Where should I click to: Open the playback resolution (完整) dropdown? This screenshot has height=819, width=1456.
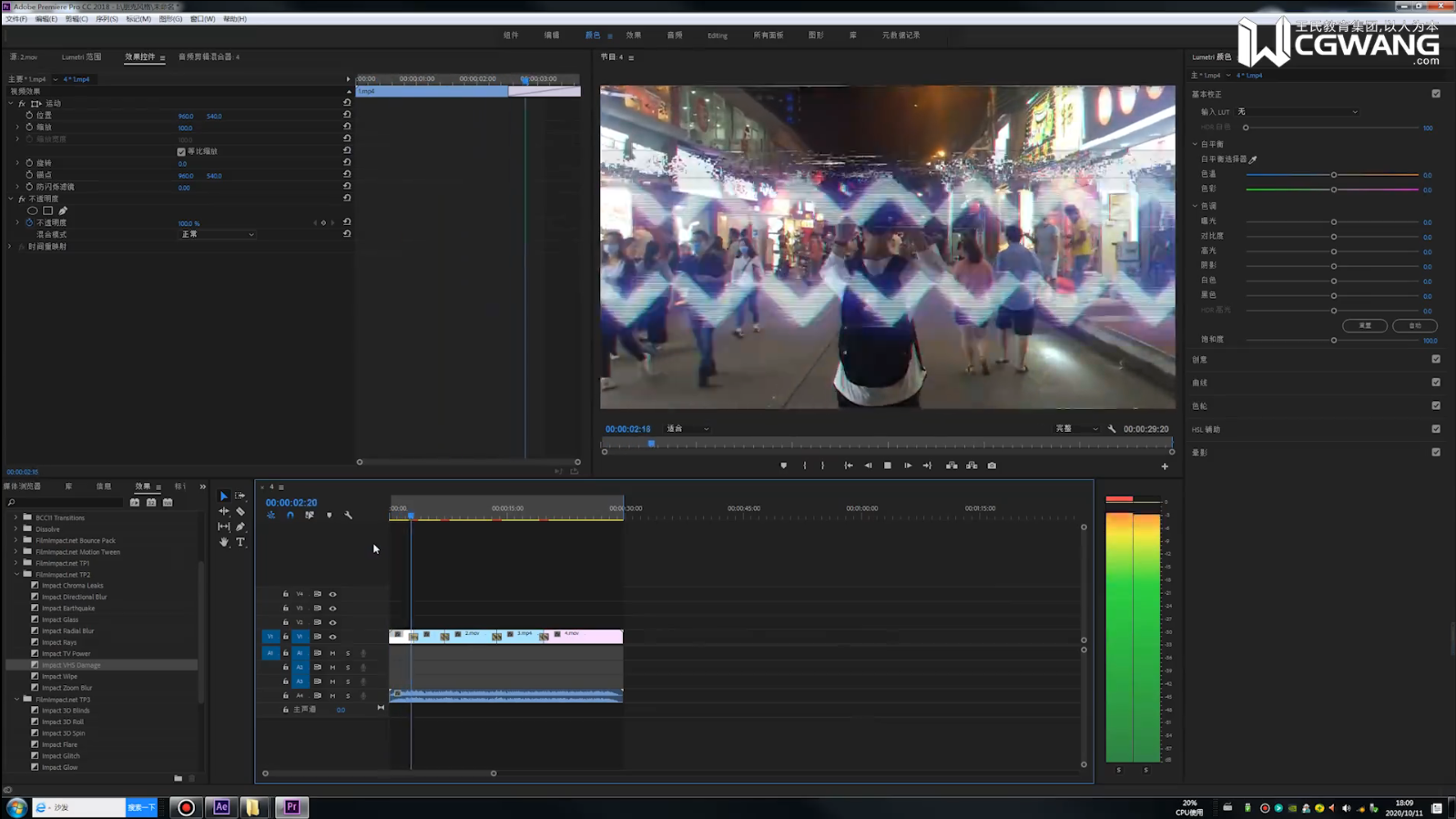1076,429
